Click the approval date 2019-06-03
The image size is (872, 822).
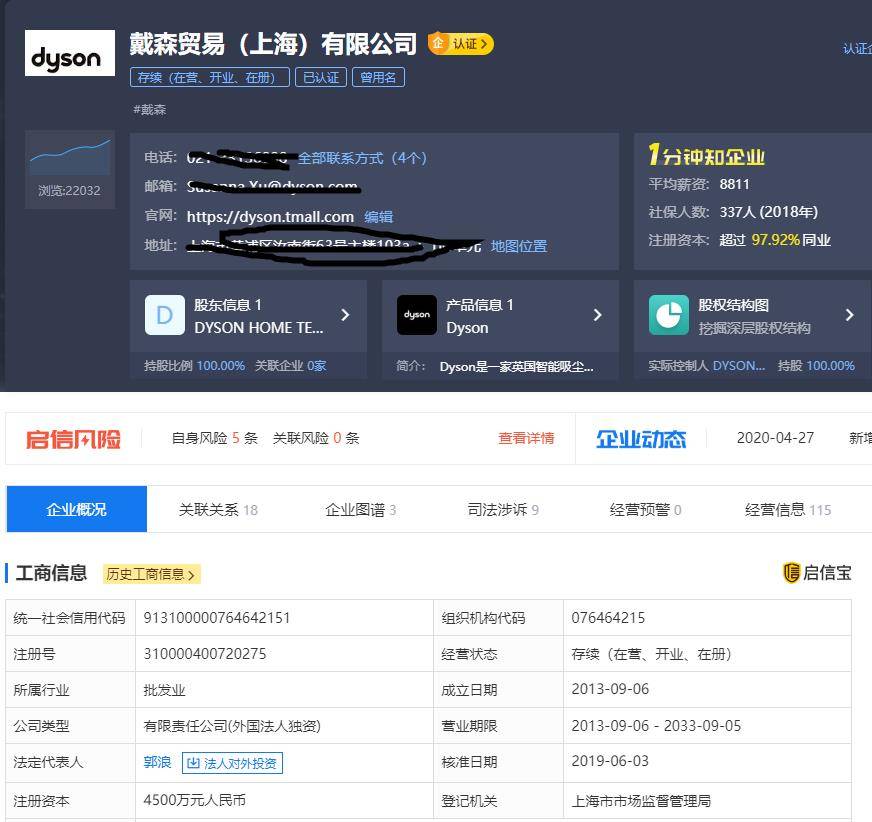click(x=610, y=761)
